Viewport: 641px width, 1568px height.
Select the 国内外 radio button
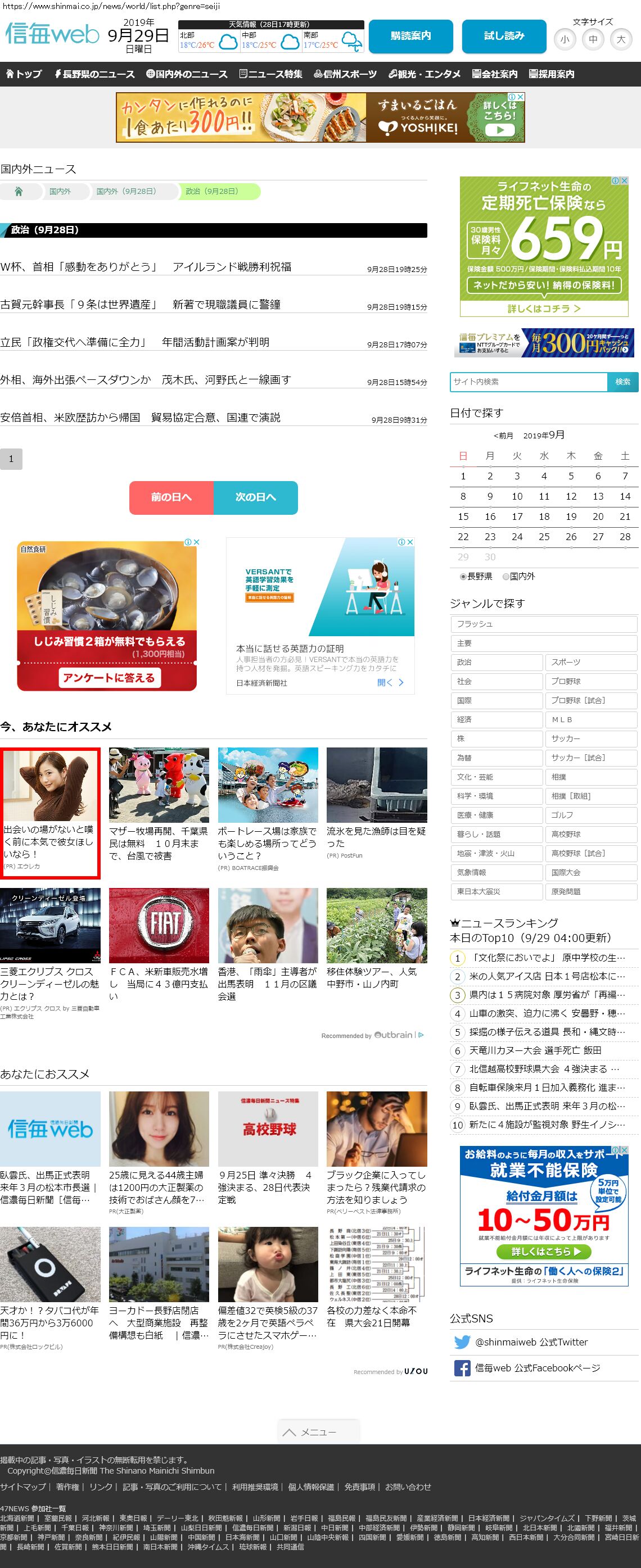click(x=506, y=577)
